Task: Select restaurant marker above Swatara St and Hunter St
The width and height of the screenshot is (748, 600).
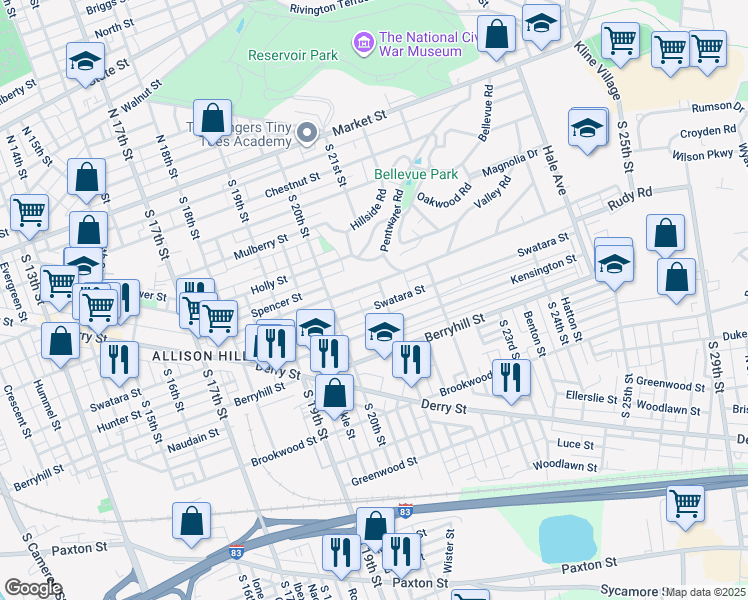Action: 120,362
